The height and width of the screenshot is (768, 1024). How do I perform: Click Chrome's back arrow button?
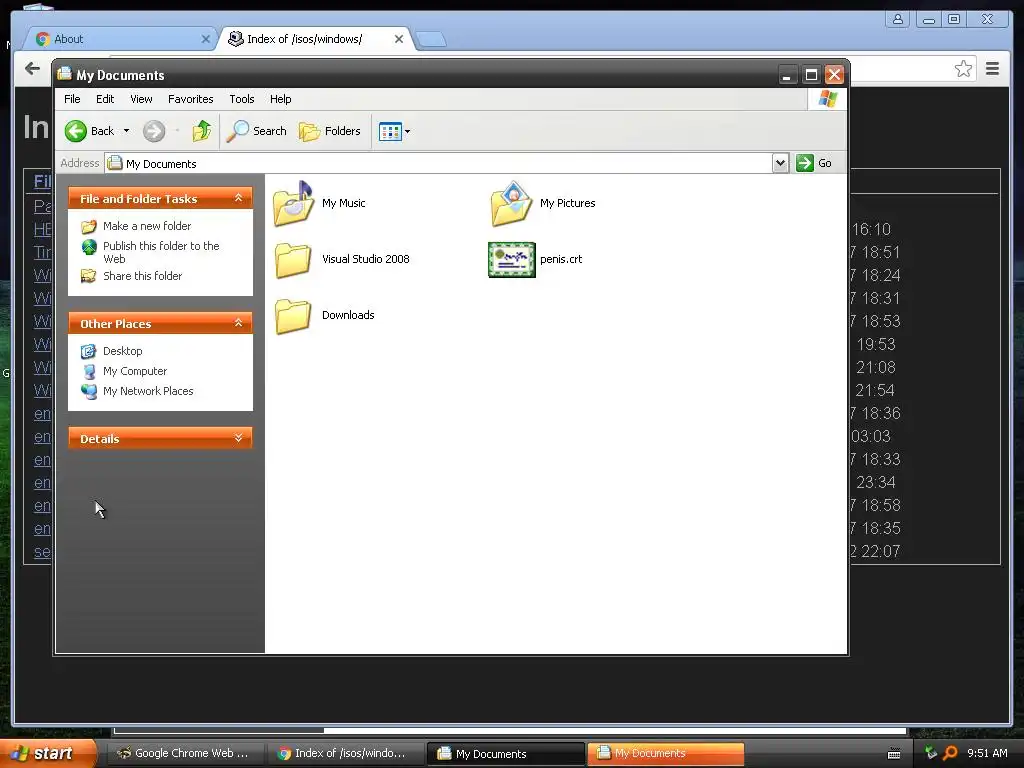pos(32,69)
